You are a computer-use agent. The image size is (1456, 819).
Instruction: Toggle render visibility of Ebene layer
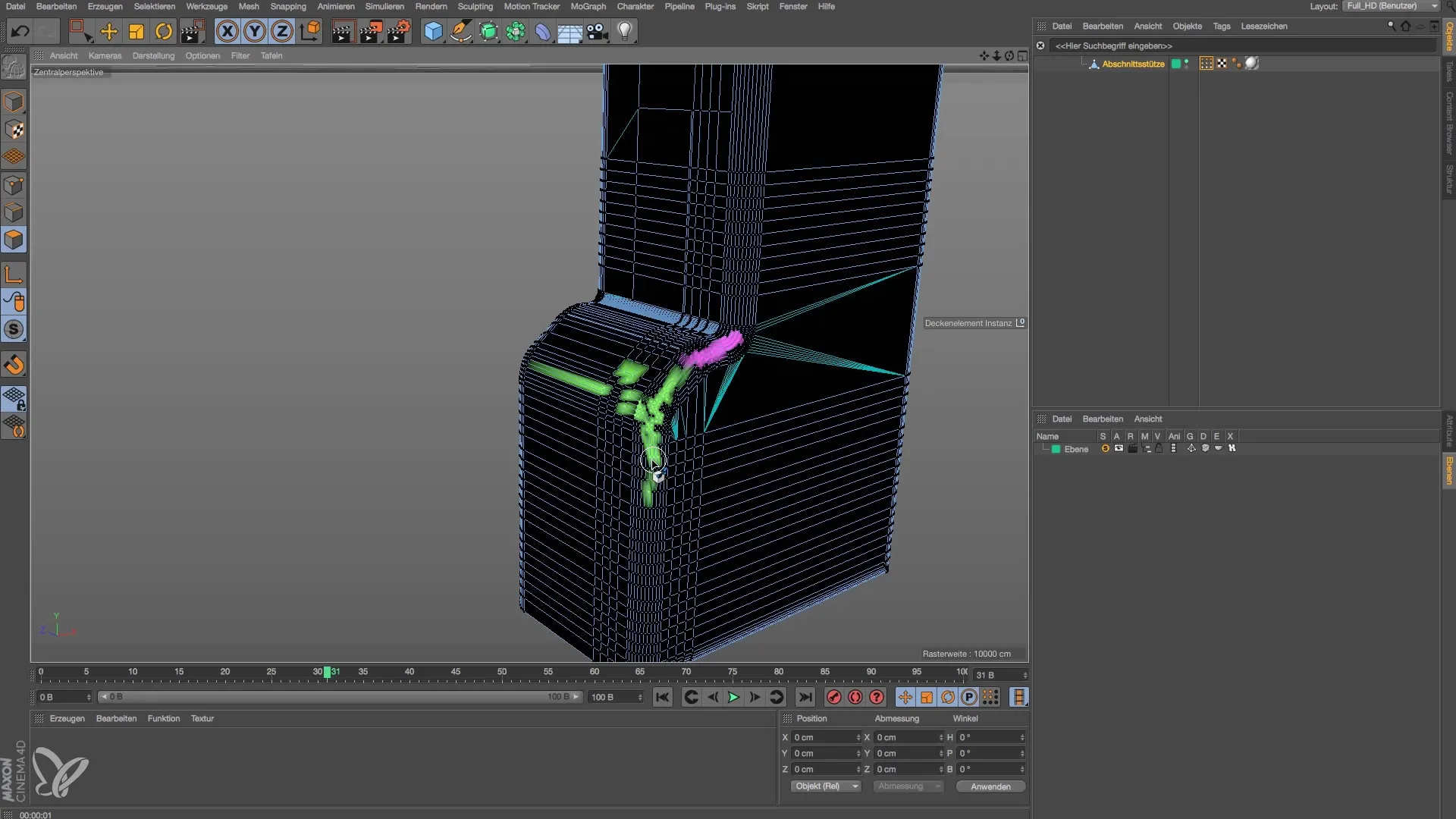[x=1132, y=449]
